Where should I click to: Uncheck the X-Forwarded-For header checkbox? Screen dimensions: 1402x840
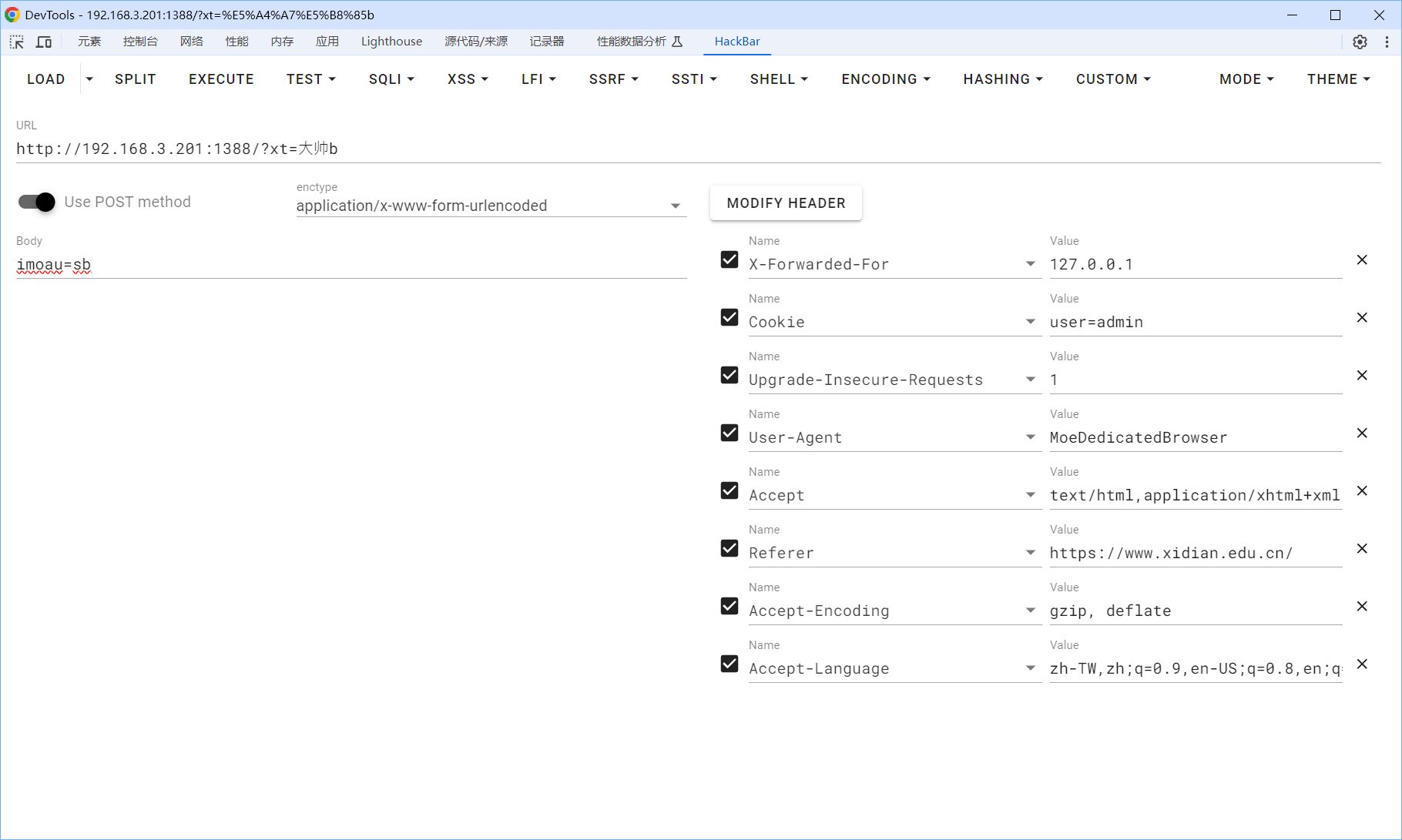click(730, 259)
